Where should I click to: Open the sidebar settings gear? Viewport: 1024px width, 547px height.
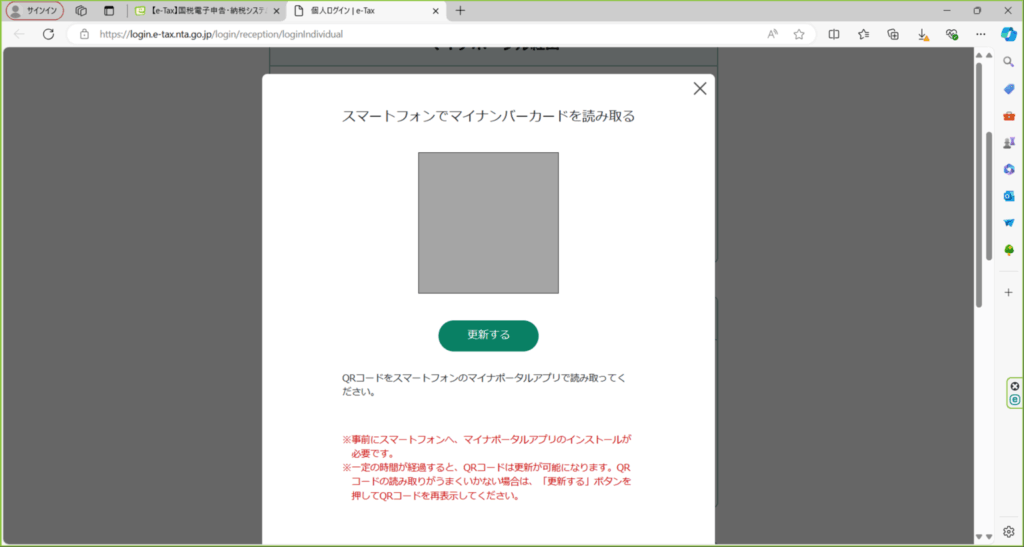pyautogui.click(x=1009, y=531)
